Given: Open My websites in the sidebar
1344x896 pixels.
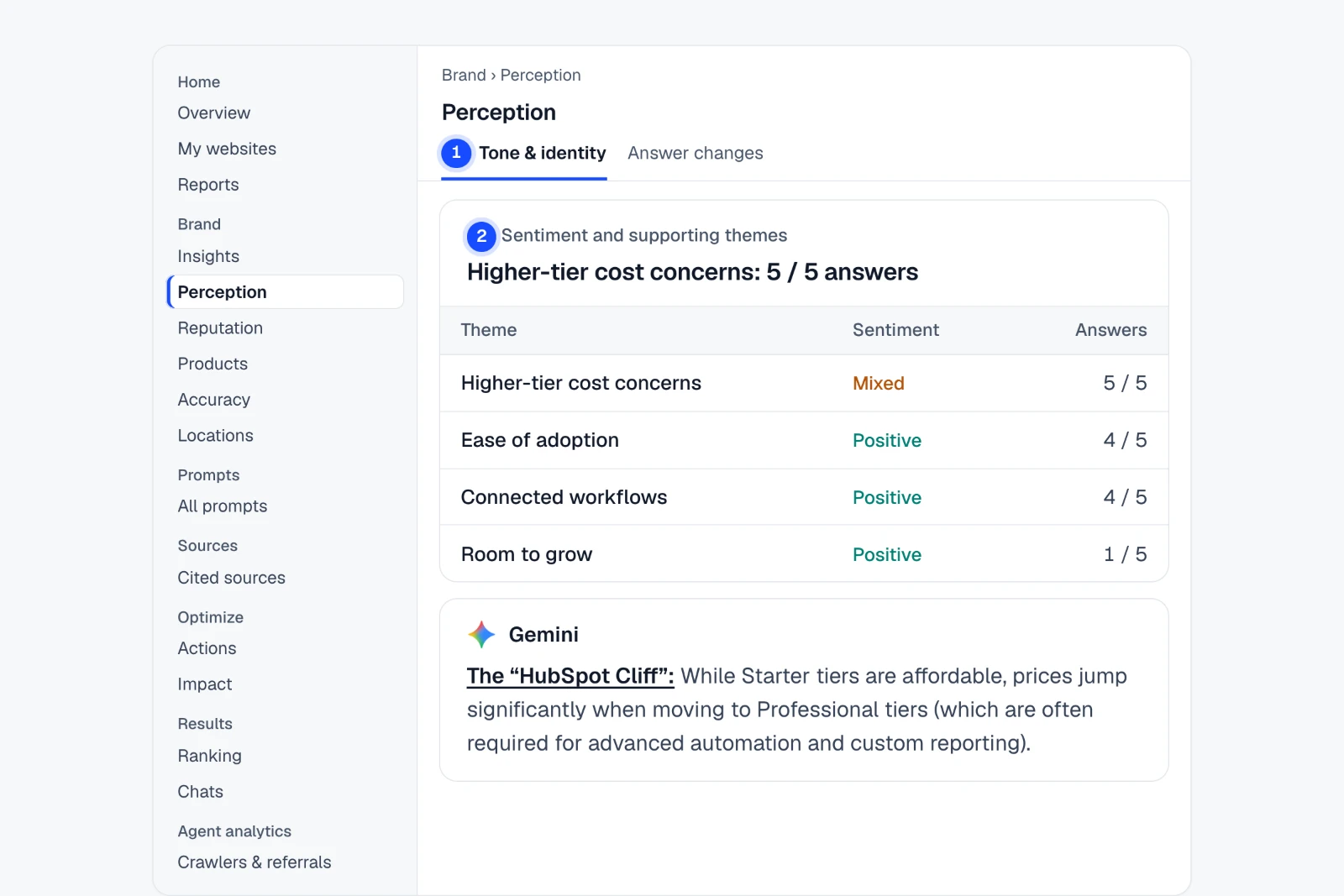Looking at the screenshot, I should [227, 149].
